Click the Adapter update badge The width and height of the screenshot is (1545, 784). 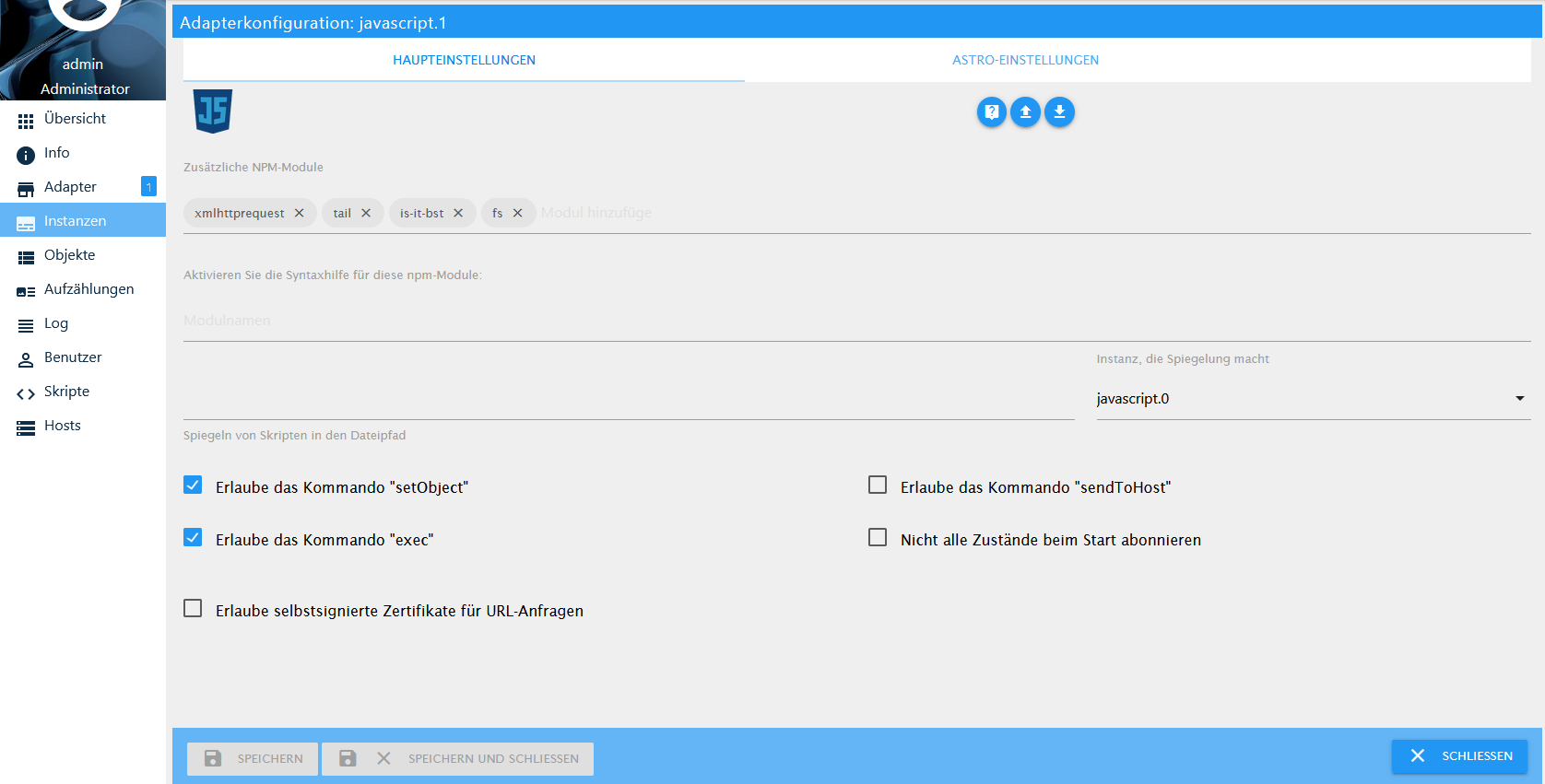148,186
